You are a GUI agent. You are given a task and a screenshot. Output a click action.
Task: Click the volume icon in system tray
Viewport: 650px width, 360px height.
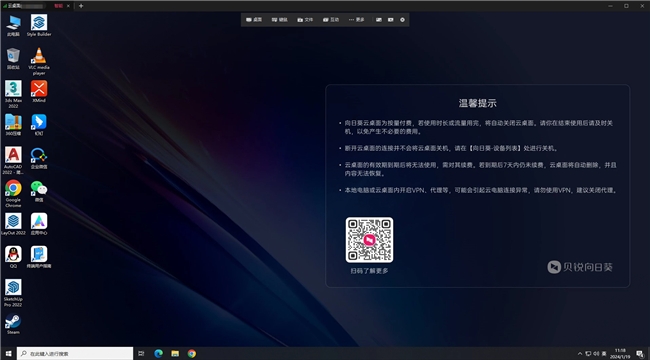[596, 354]
